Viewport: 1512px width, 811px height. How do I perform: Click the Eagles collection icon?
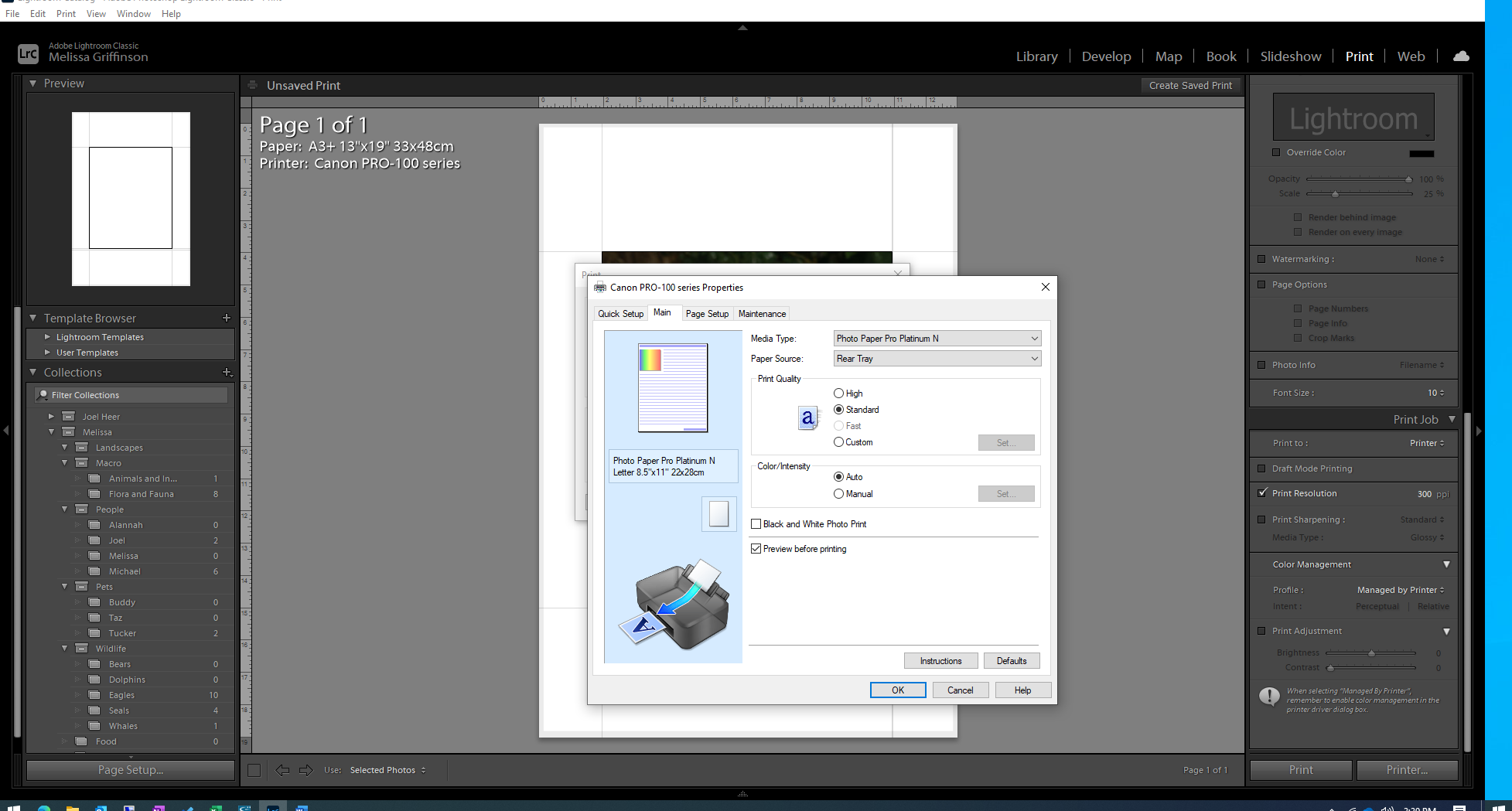(94, 695)
